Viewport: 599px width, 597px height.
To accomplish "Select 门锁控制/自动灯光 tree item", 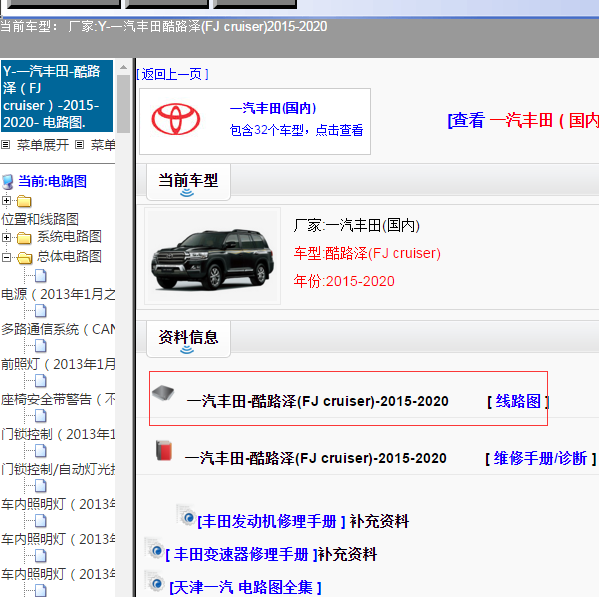I will [x=58, y=469].
